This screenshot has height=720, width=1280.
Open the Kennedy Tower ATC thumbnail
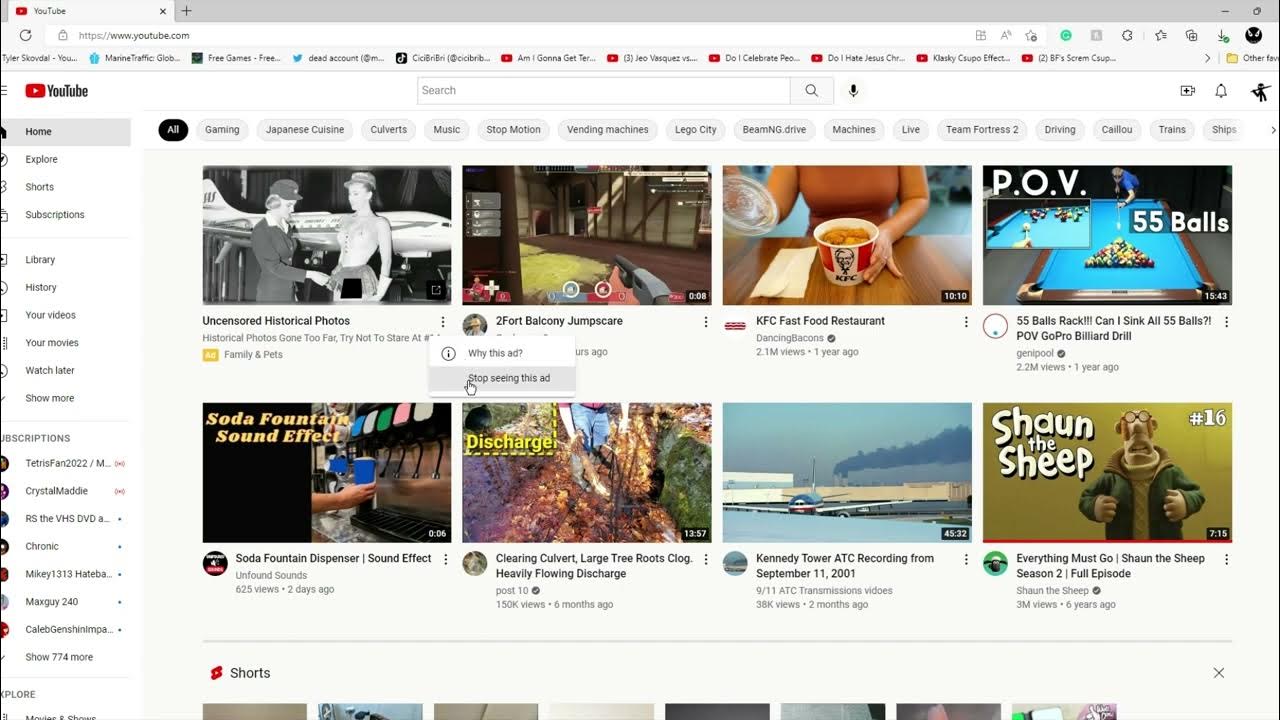[847, 473]
